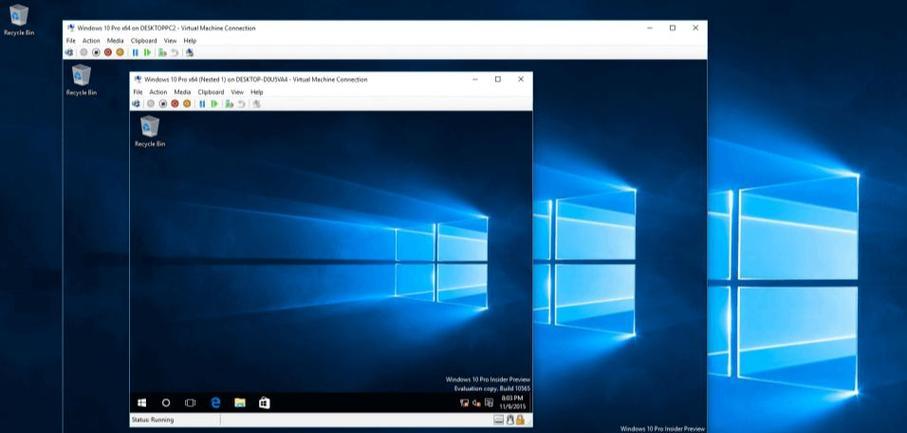Pause the VM in DESKTOPPC2 window toolbar
907x433 pixels.
(x=135, y=52)
